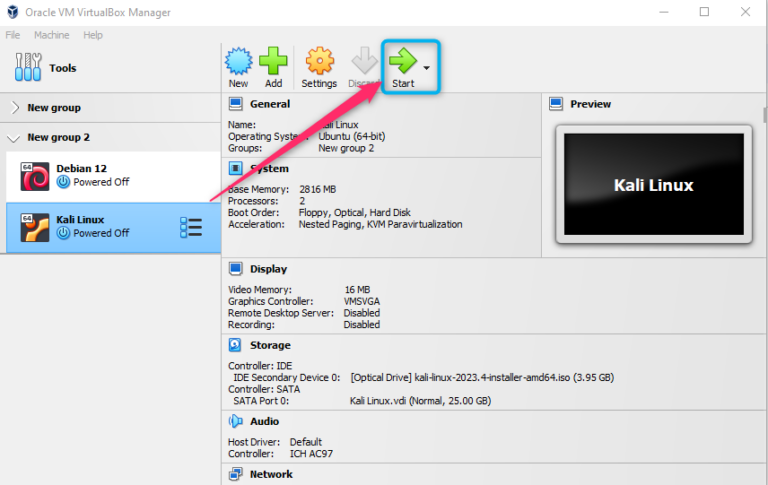The width and height of the screenshot is (768, 485).
Task: Click the Audio section header
Action: click(x=264, y=422)
